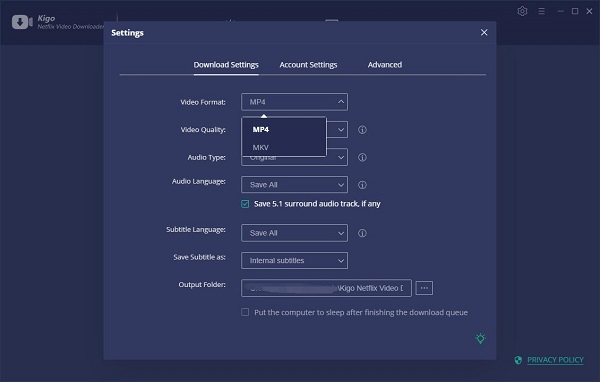600x382 pixels.
Task: Toggle Save 5.1 surround audio track checkbox
Action: pyautogui.click(x=245, y=204)
